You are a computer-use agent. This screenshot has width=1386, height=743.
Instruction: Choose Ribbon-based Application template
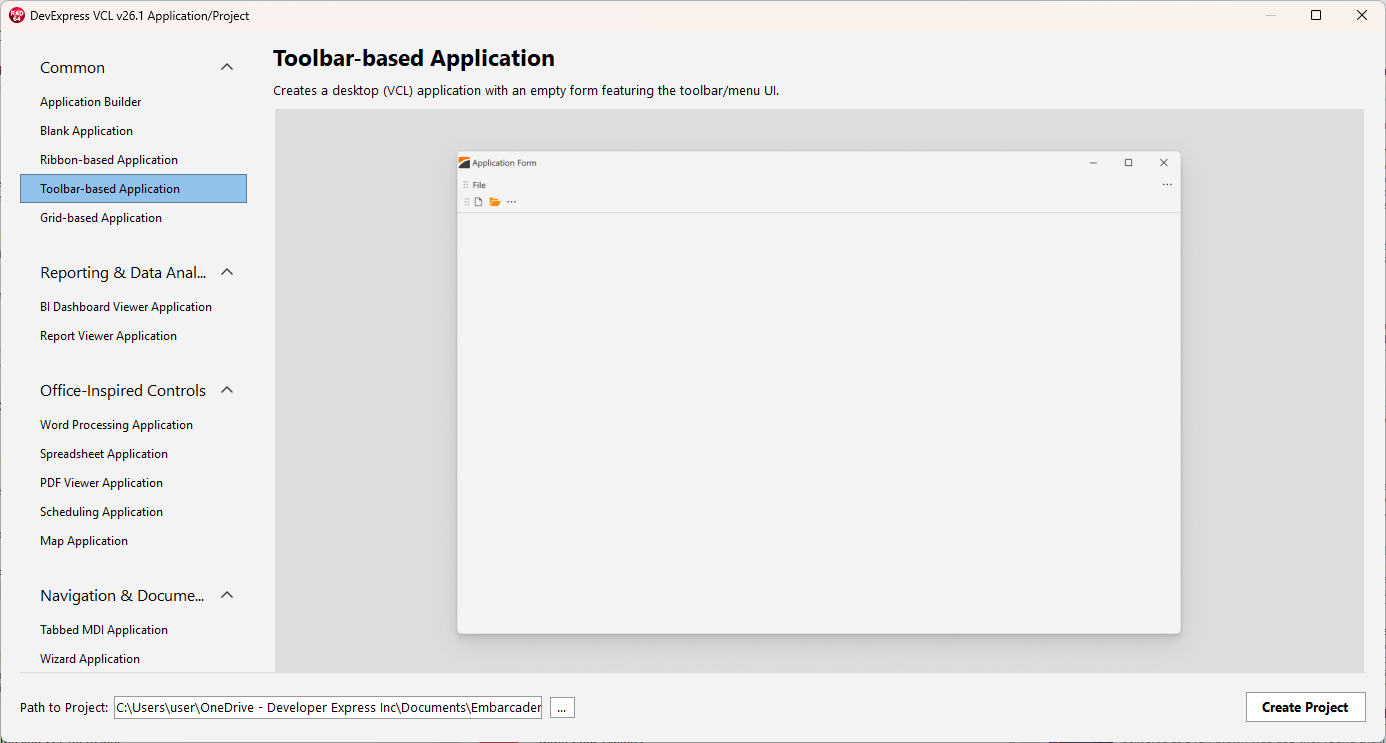[133, 160]
